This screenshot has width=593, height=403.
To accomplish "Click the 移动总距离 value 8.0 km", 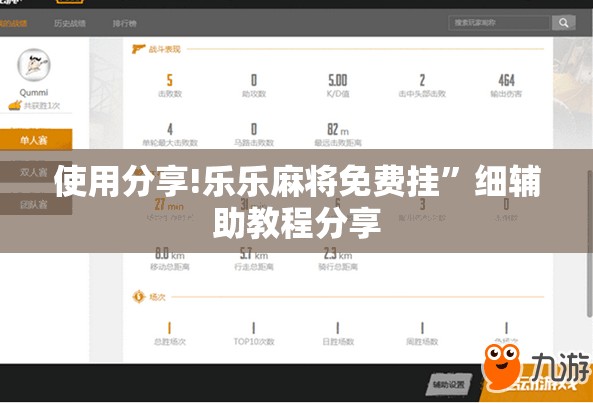I will coord(170,253).
